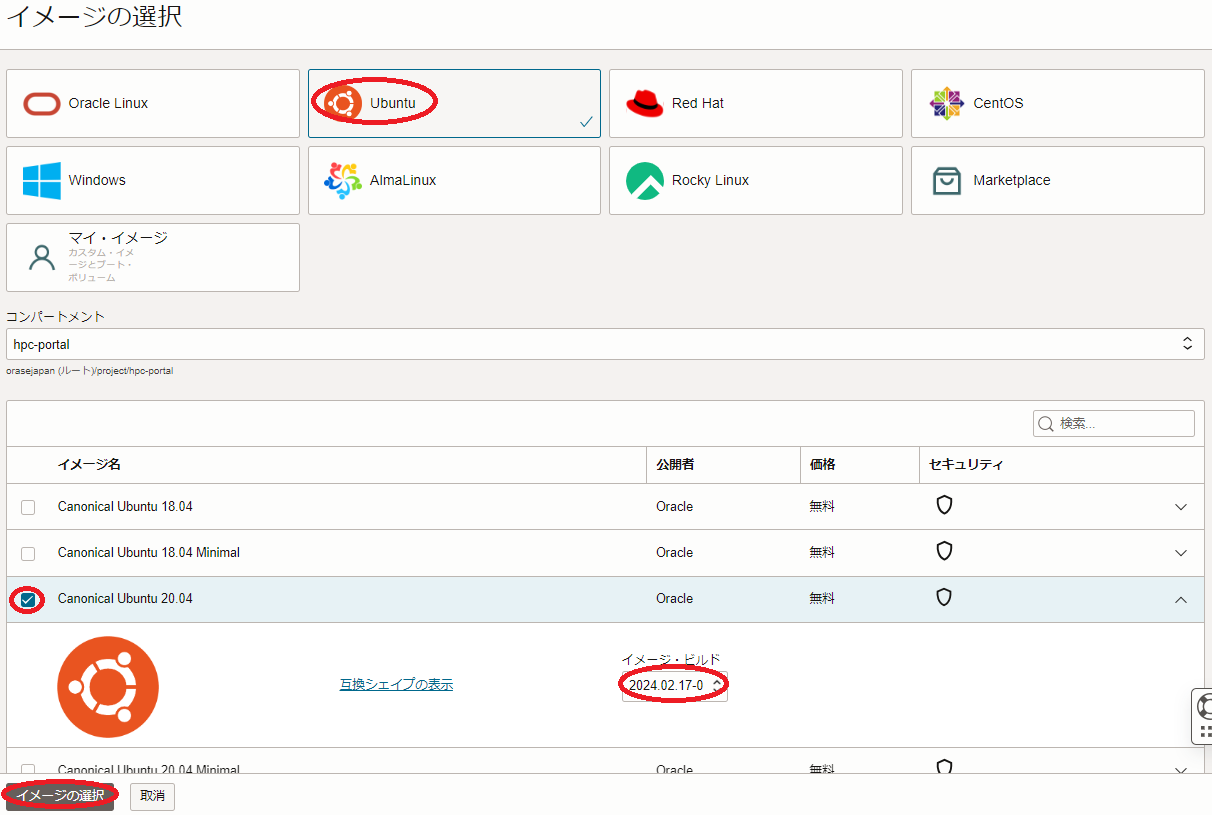Choose the AlmaLinux image tile

pos(454,180)
